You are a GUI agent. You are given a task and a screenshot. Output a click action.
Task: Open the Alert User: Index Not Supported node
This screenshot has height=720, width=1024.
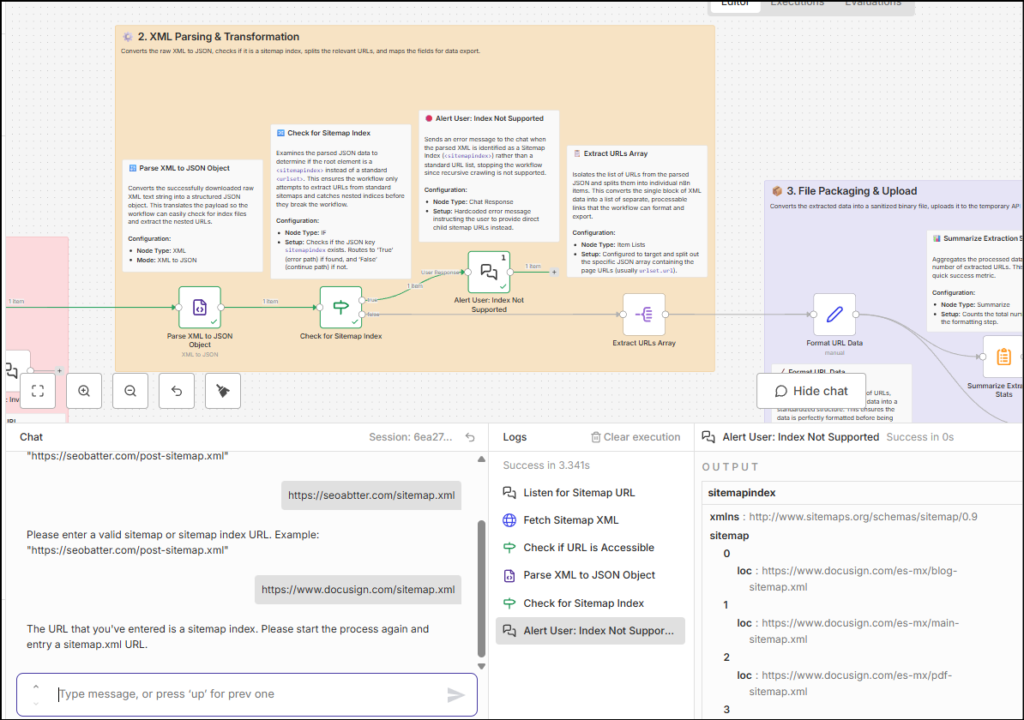pos(488,272)
